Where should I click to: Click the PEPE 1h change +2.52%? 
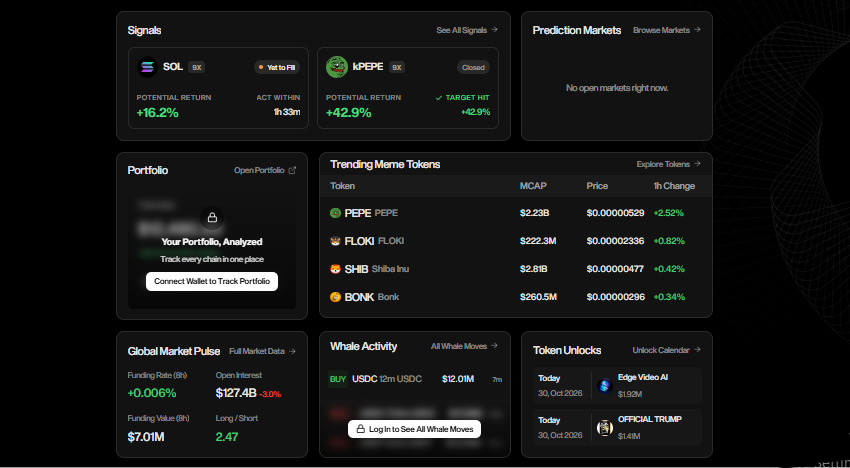pos(668,213)
